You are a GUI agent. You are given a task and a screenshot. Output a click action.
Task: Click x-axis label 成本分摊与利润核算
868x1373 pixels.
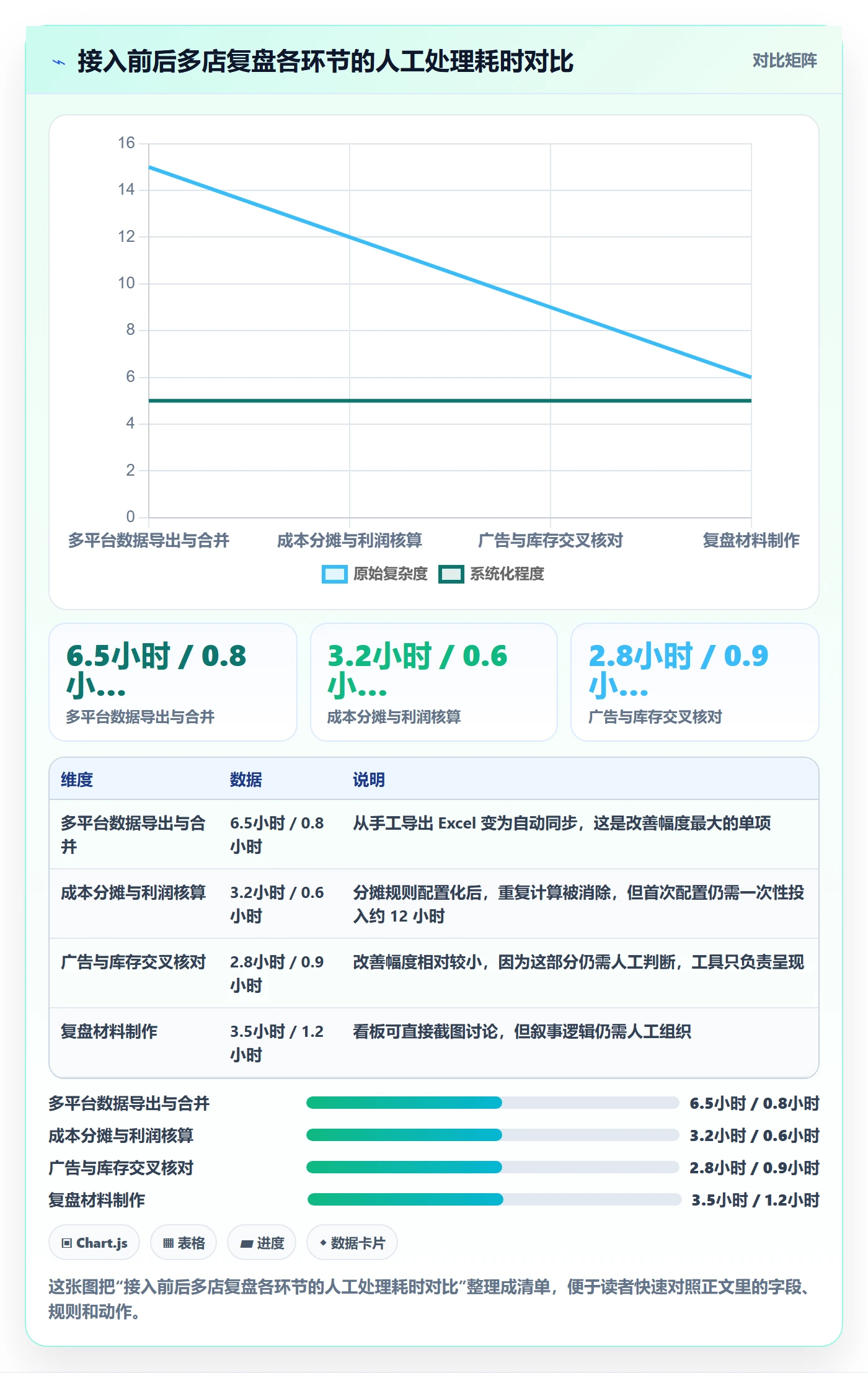click(x=350, y=540)
